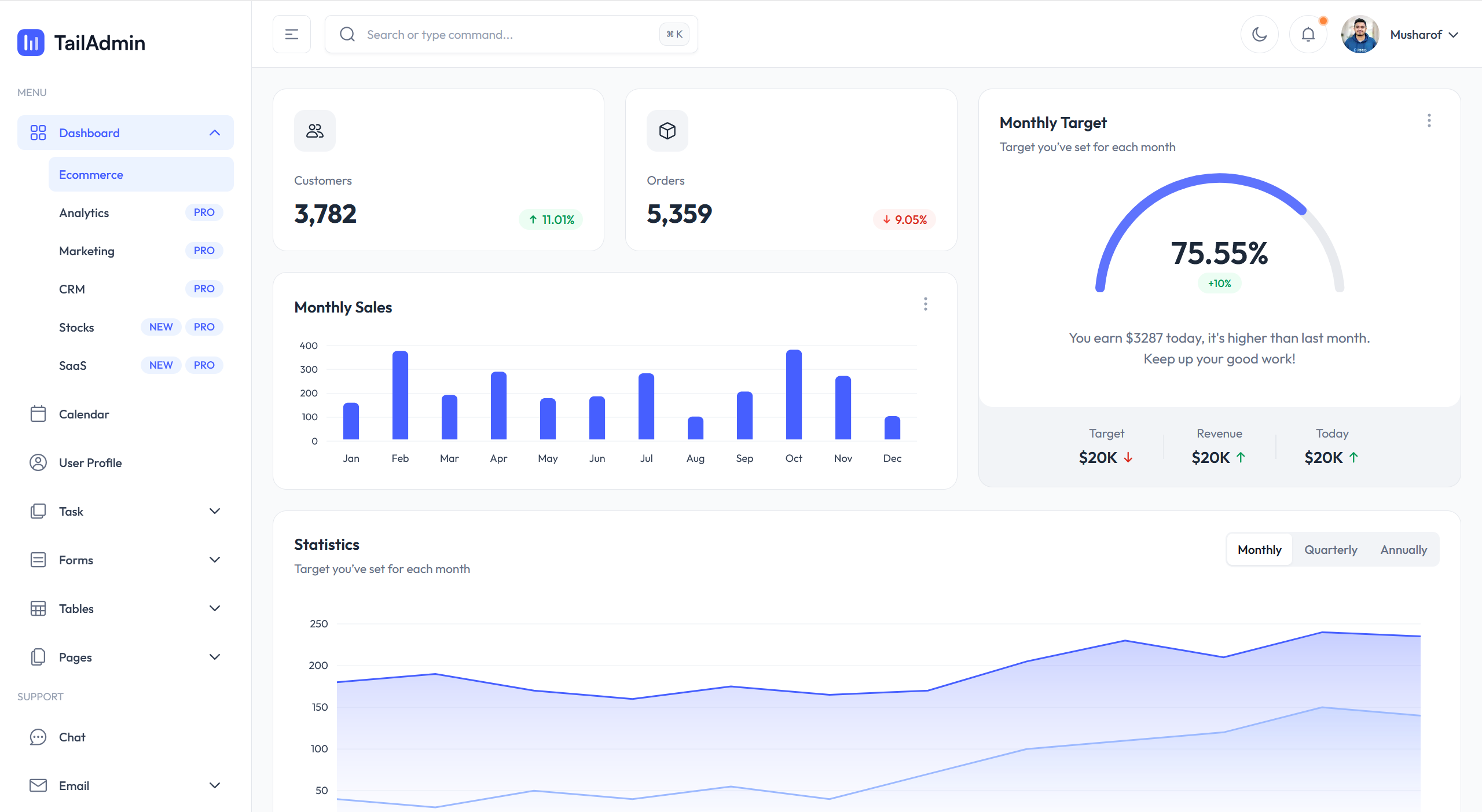Click the Email envelope icon
1482x812 pixels.
tap(38, 785)
